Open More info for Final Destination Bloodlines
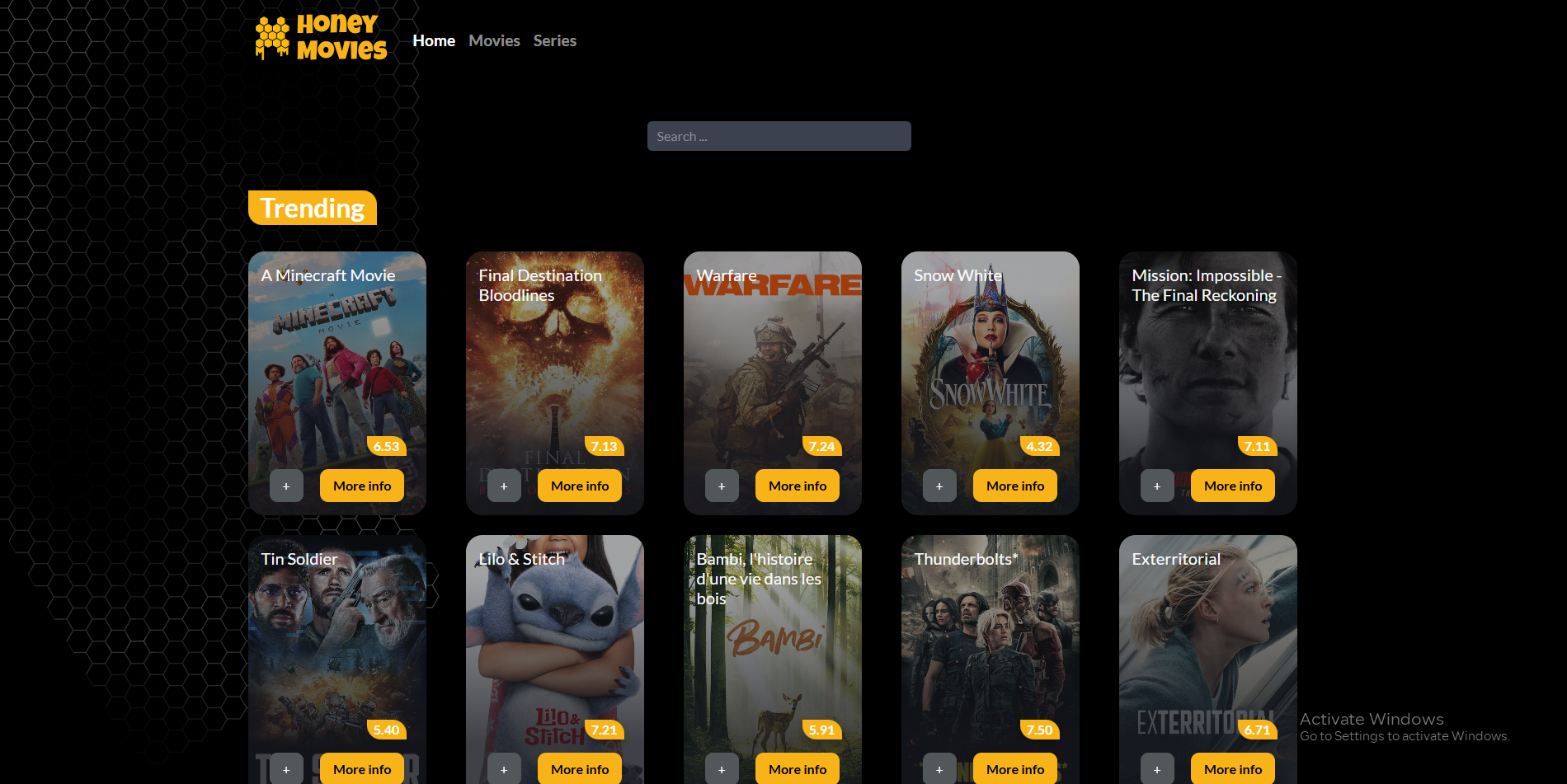 [580, 486]
